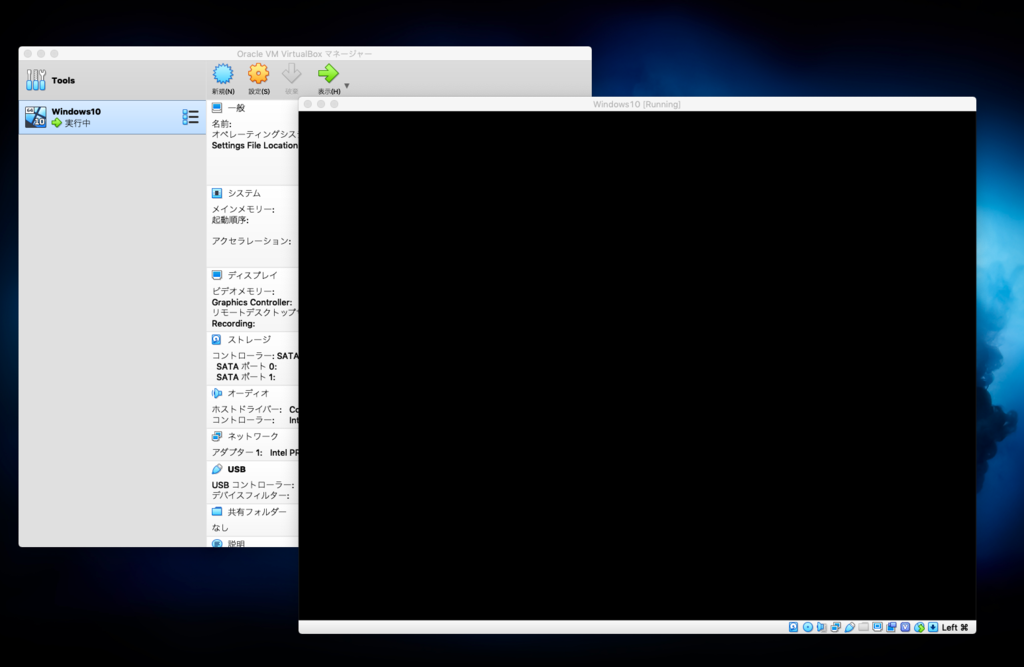Open the システム (System) section header
The width and height of the screenshot is (1024, 667).
click(x=244, y=193)
